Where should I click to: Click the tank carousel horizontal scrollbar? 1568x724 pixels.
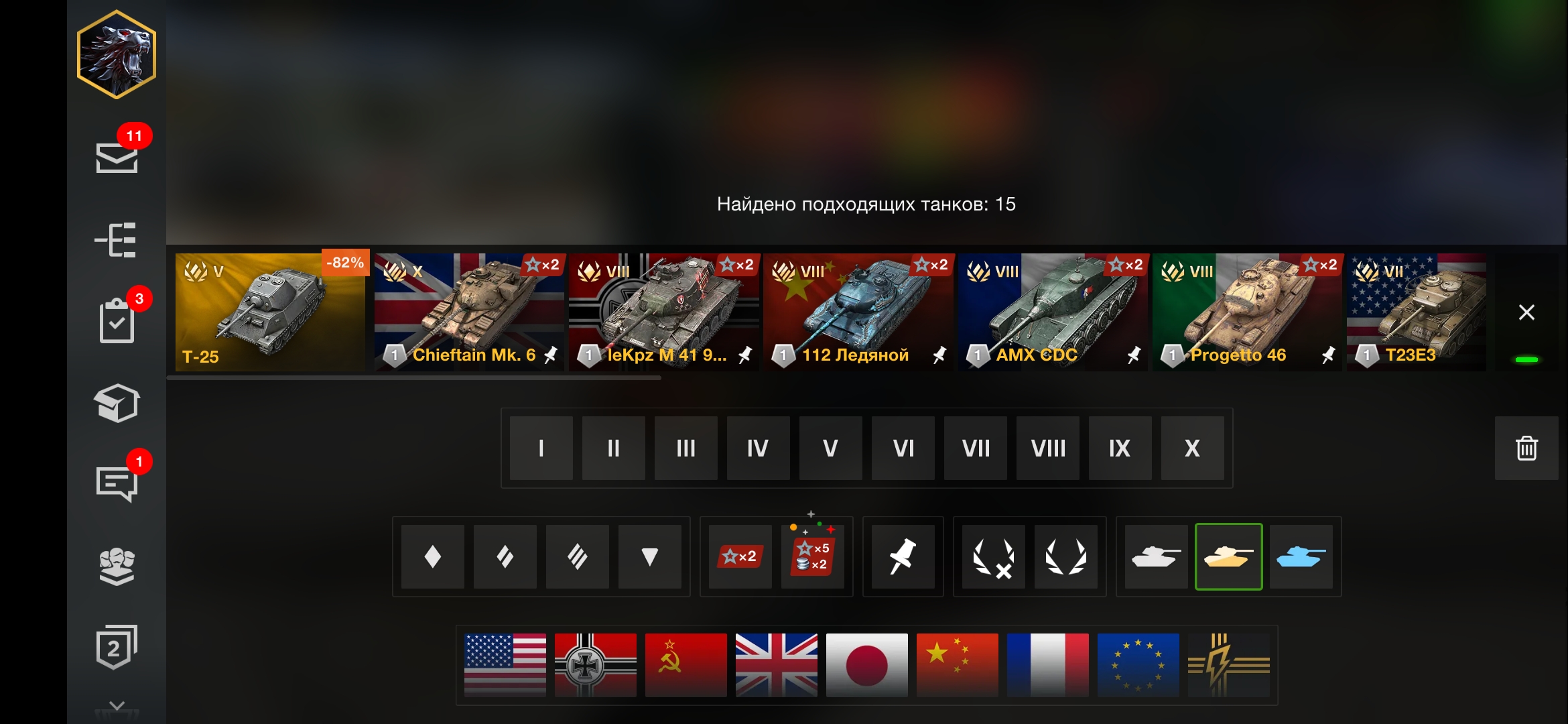pyautogui.click(x=414, y=378)
